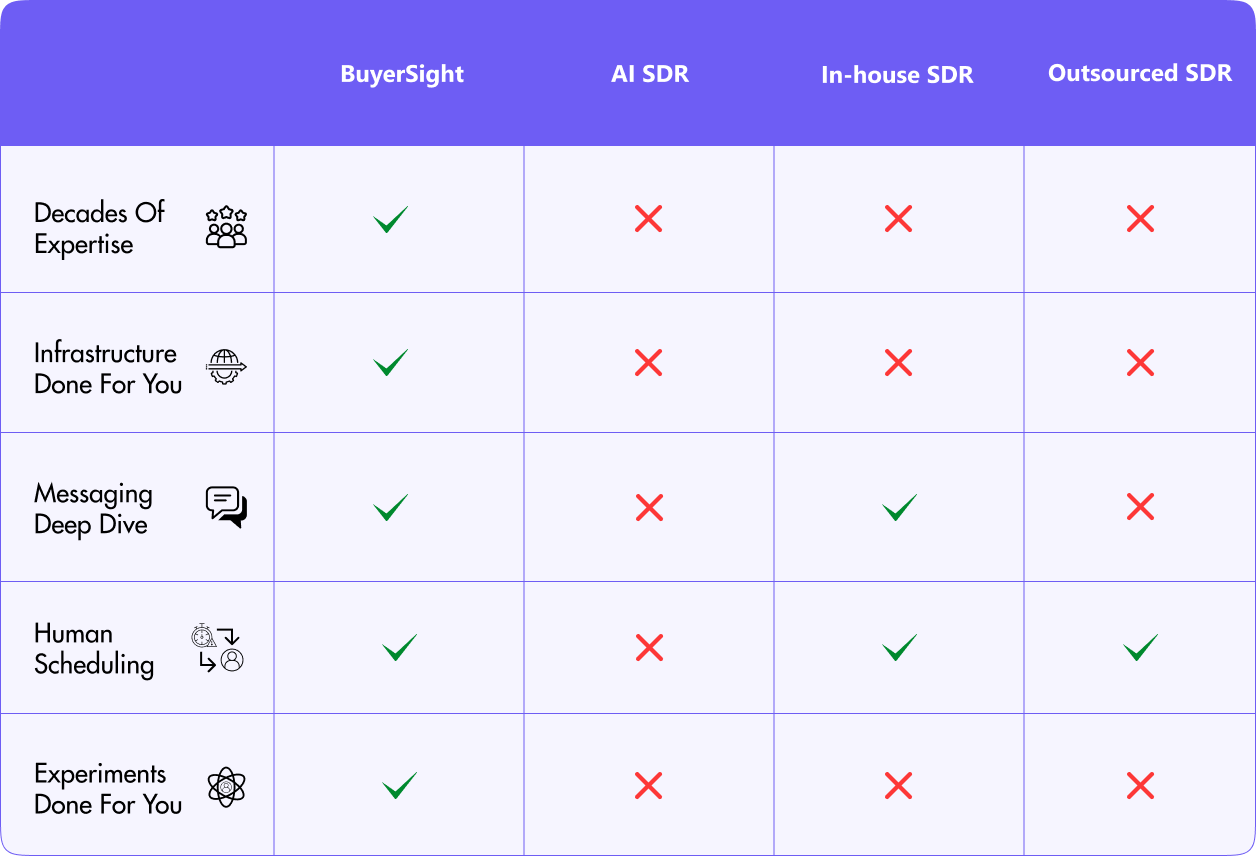
Task: Click the Human Scheduling stopwatch-person icon
Action: point(218,649)
